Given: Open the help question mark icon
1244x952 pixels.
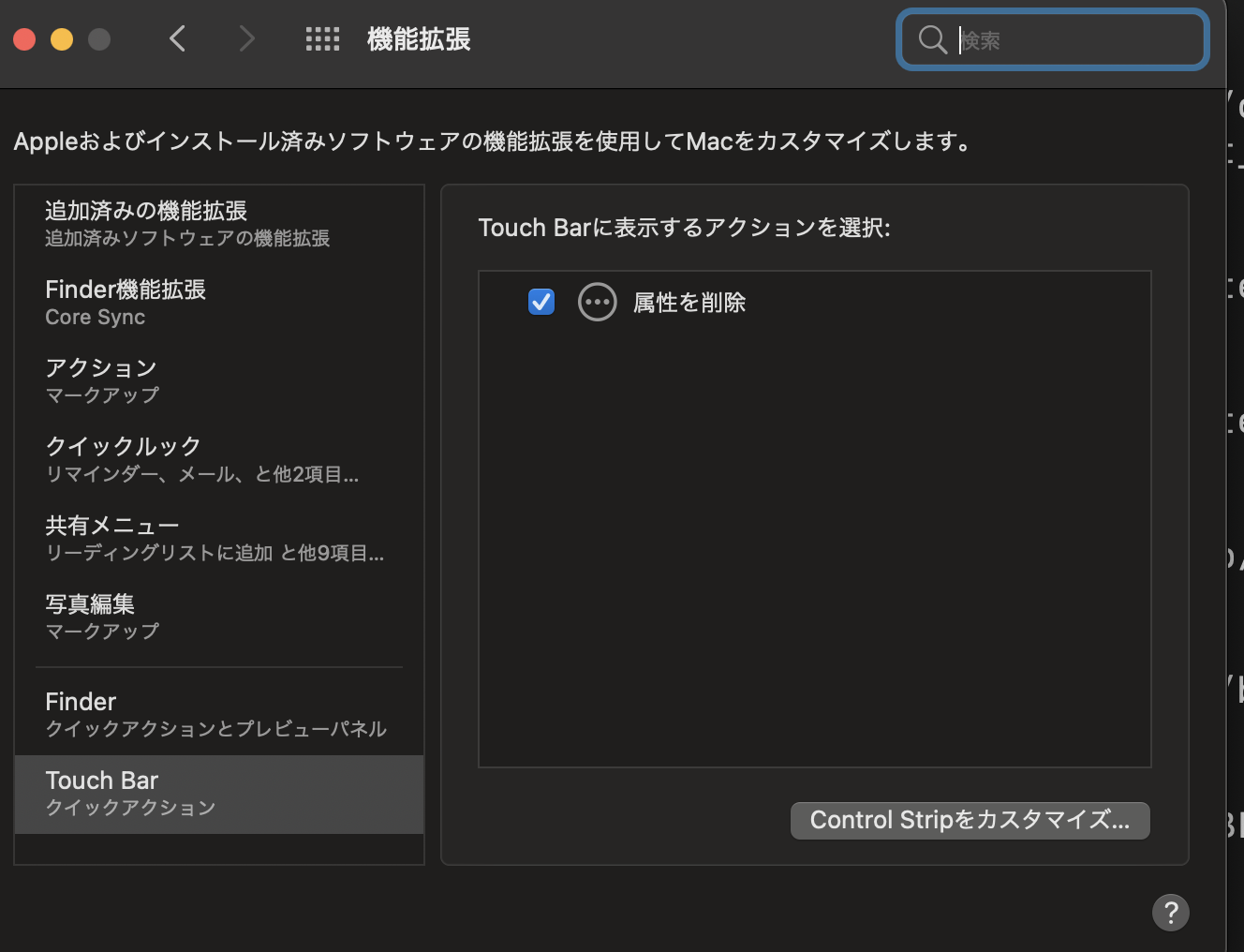Looking at the screenshot, I should pyautogui.click(x=1170, y=912).
